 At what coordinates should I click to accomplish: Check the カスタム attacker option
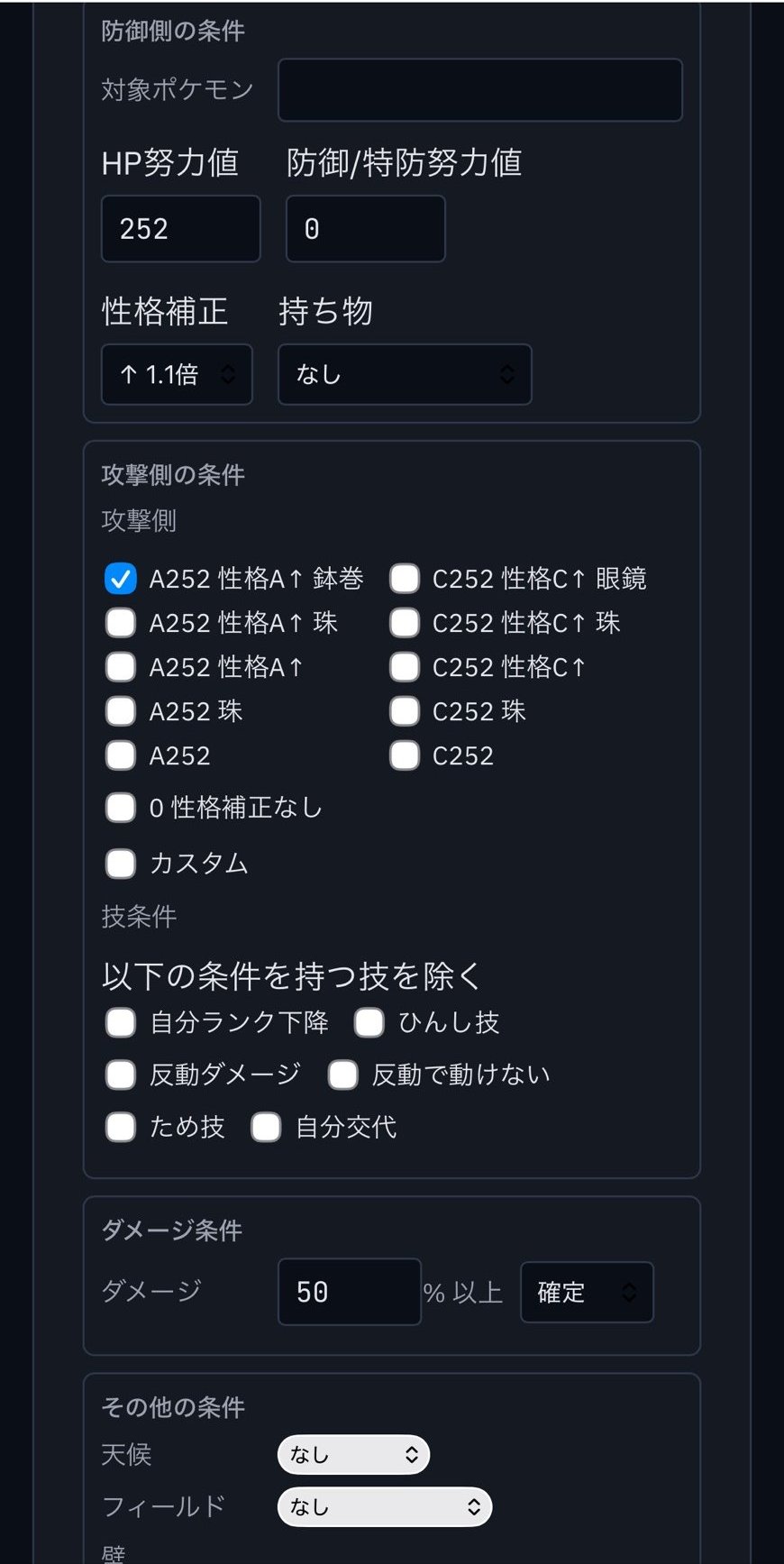point(120,863)
